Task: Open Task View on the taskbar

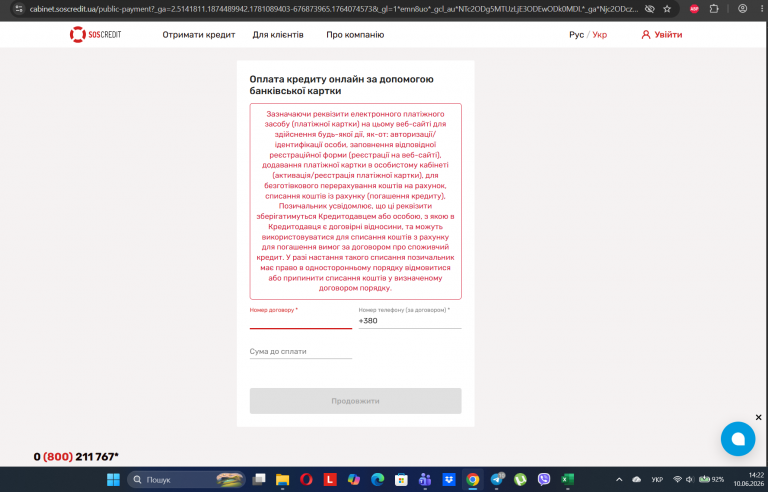Action: click(259, 479)
